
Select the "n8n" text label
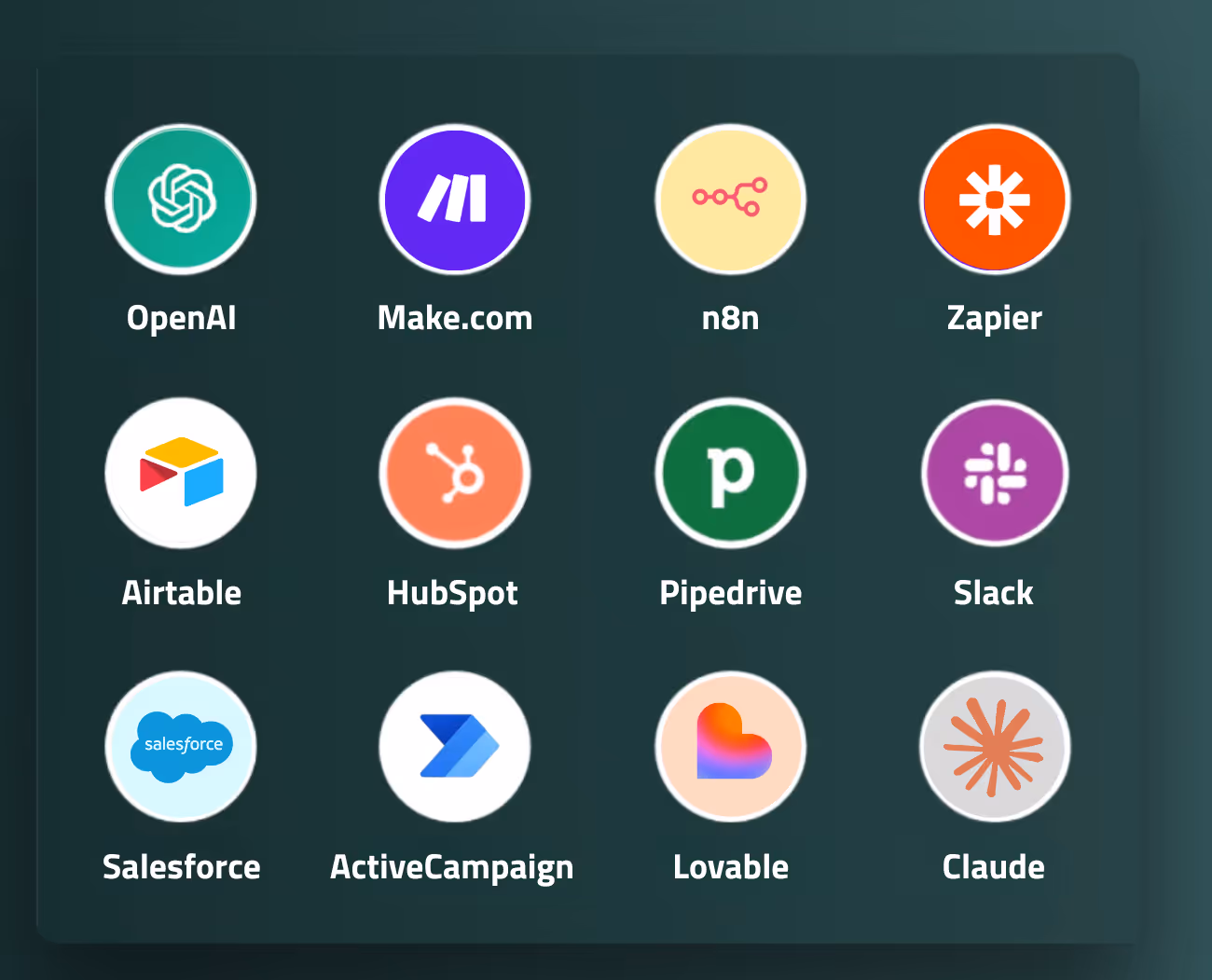click(730, 318)
